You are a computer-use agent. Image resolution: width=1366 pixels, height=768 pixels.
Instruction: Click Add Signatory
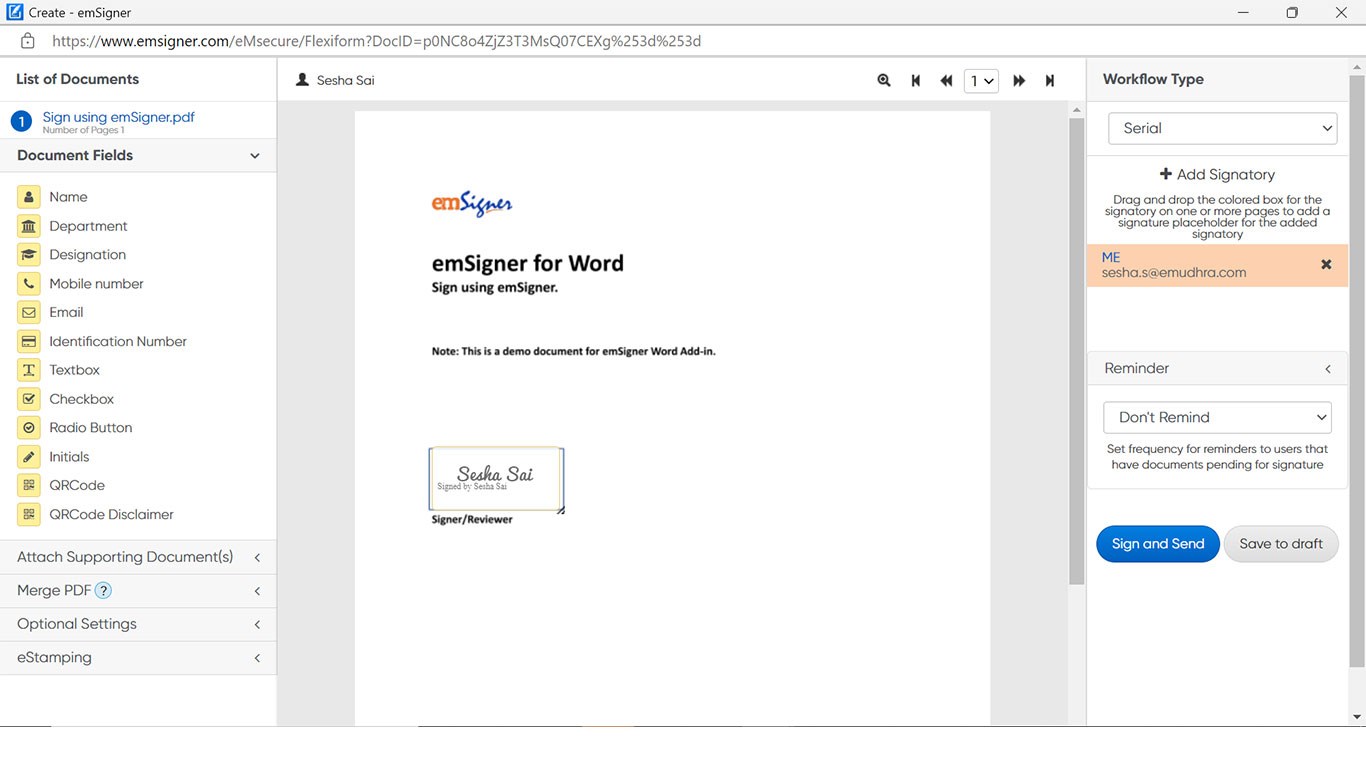tap(1217, 174)
